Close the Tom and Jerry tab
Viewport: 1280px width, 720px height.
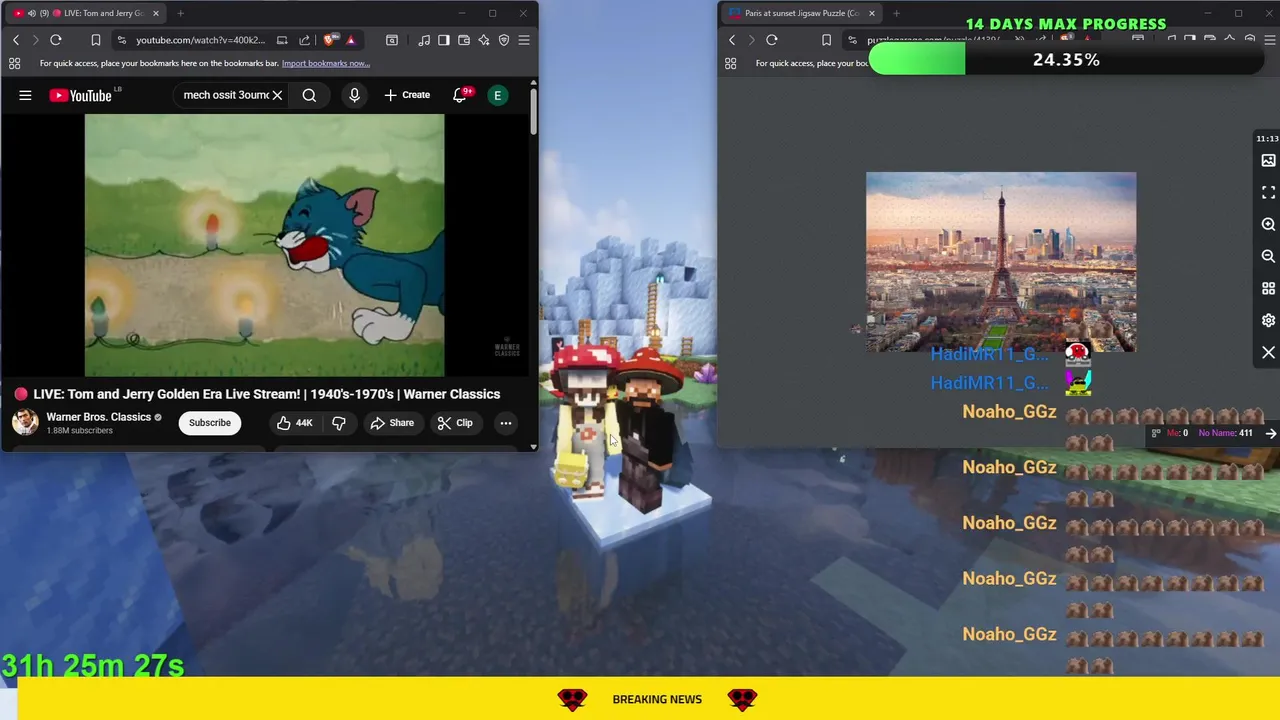pyautogui.click(x=155, y=13)
